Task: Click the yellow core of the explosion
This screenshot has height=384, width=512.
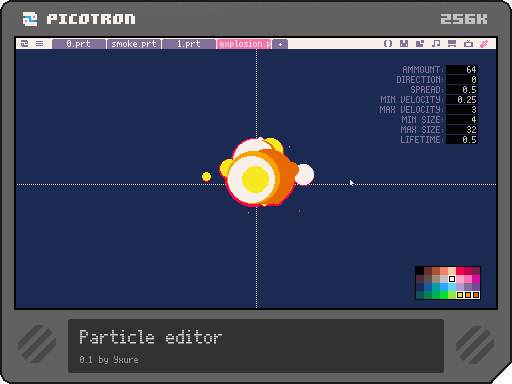Action: coord(255,179)
